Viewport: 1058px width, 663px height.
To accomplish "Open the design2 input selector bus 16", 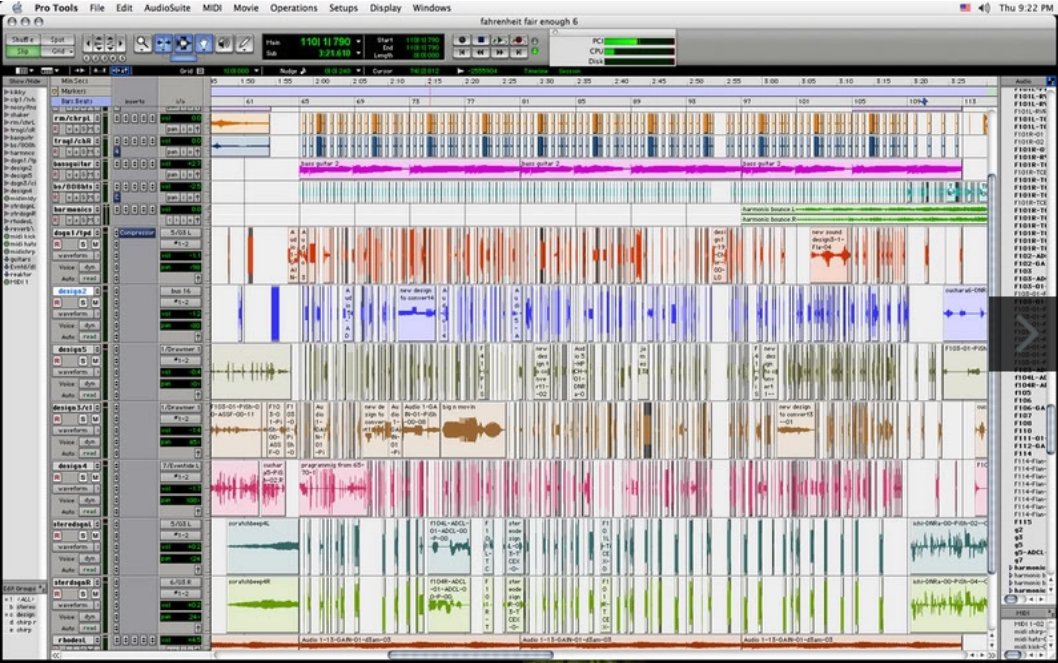I will pyautogui.click(x=180, y=291).
